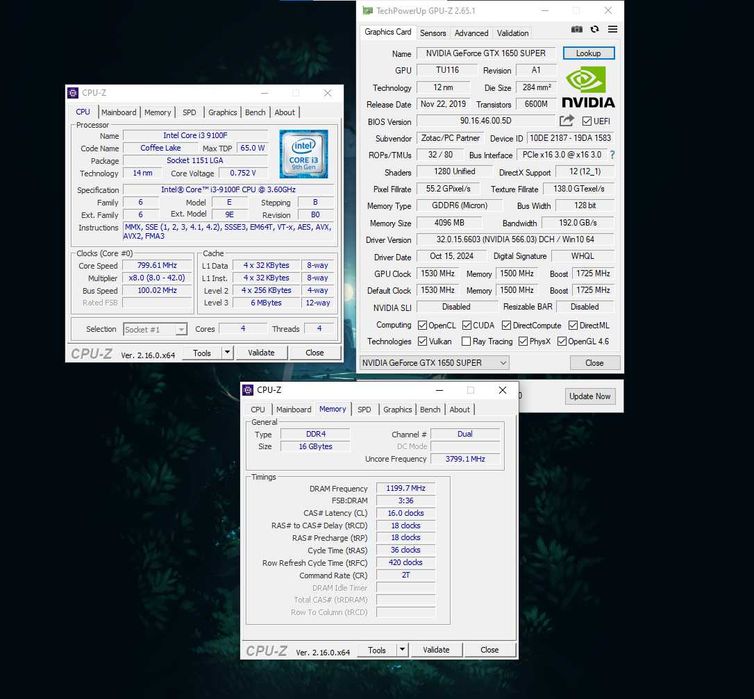Minimize the CPU-Z memory window
The image size is (754, 699).
tap(439, 390)
